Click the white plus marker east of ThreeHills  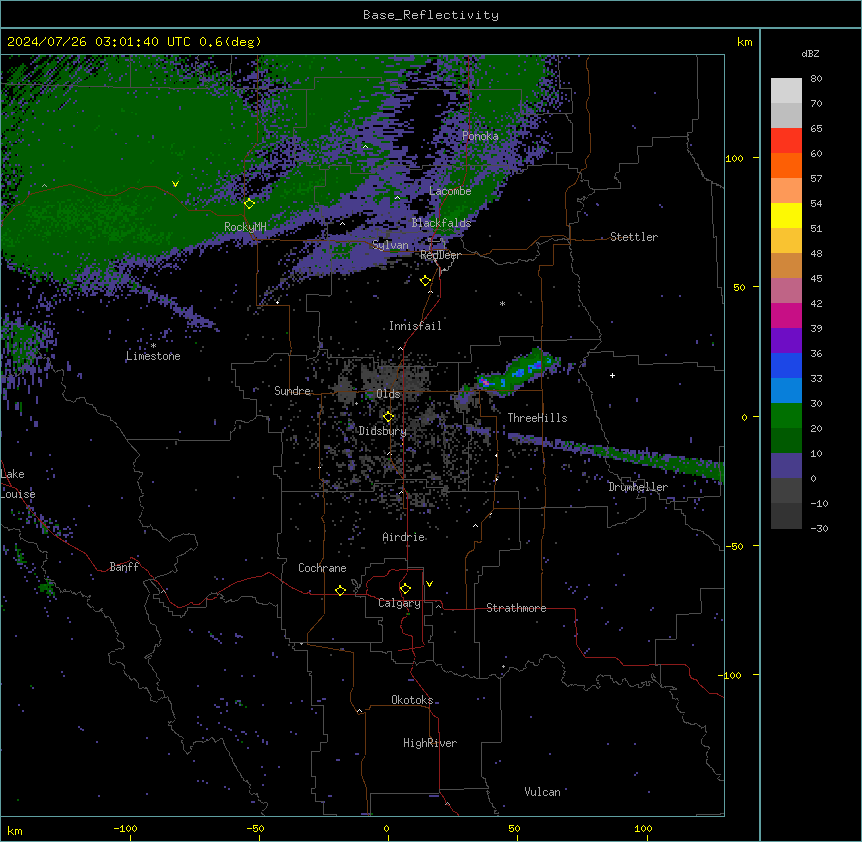click(x=612, y=375)
